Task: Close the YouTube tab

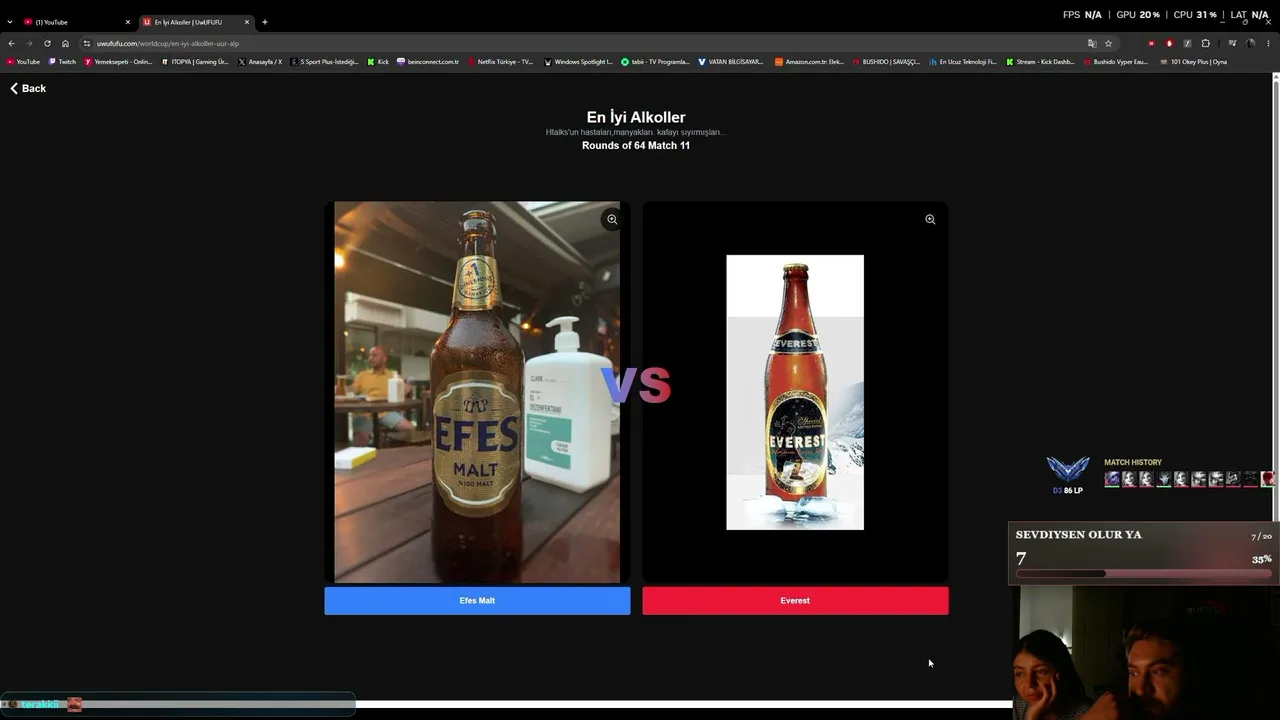Action: coord(127,22)
